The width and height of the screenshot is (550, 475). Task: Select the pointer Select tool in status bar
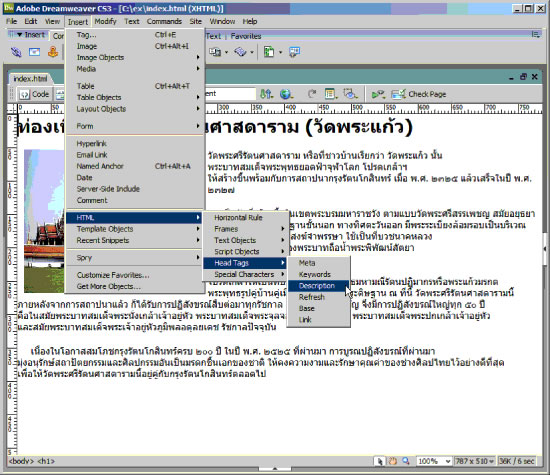pyautogui.click(x=380, y=461)
